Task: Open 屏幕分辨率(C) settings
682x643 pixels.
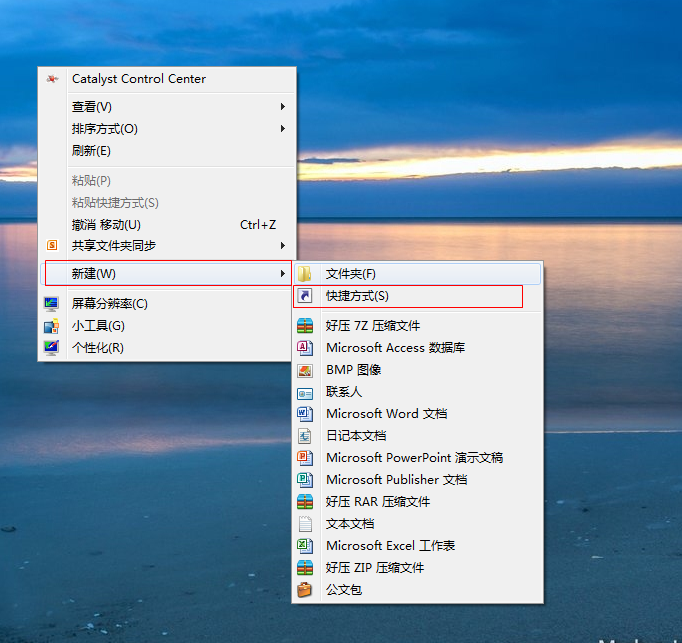Action: click(x=165, y=304)
